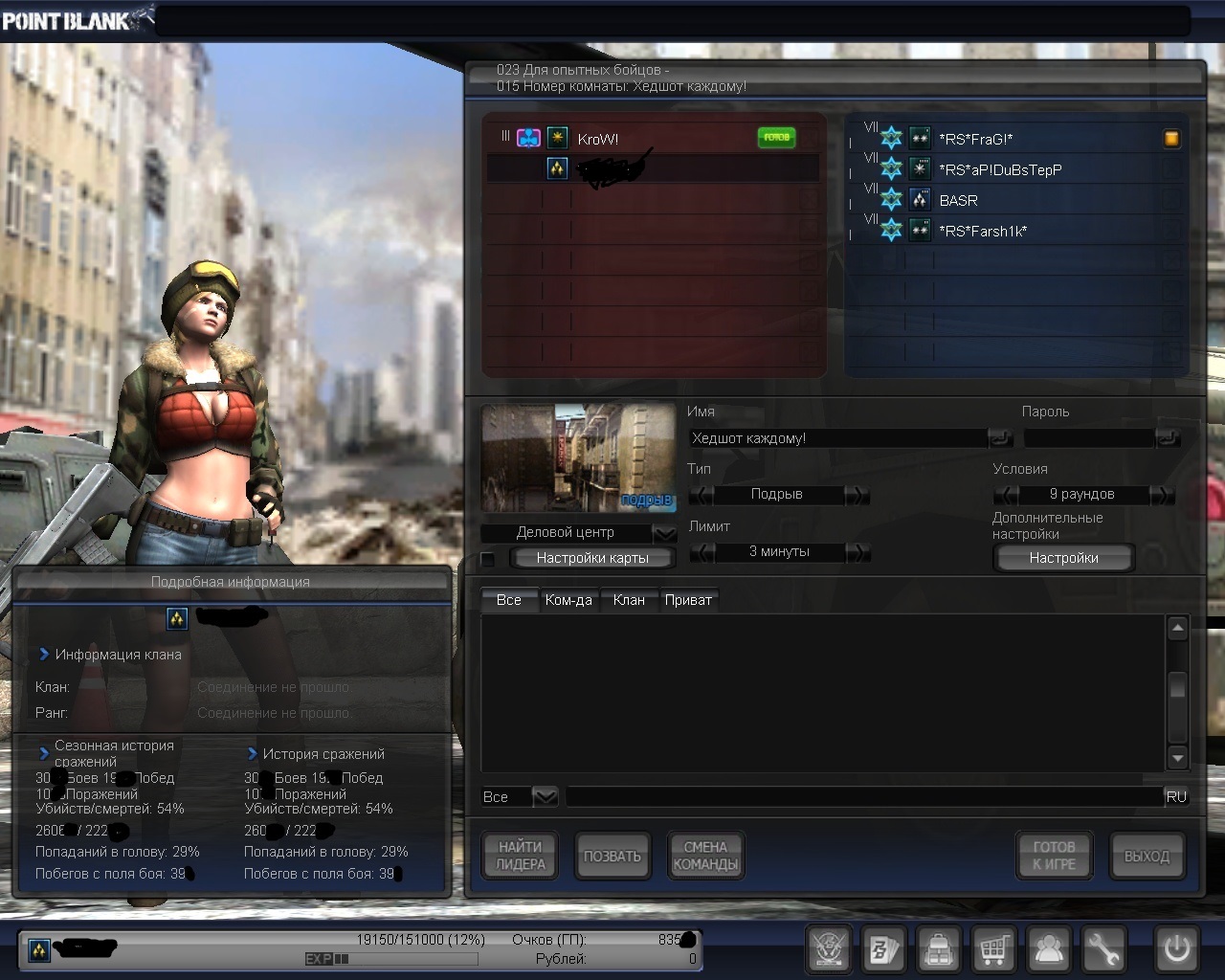1225x980 pixels.
Task: Expand the Деловой центр map dropdown
Action: coord(664,533)
